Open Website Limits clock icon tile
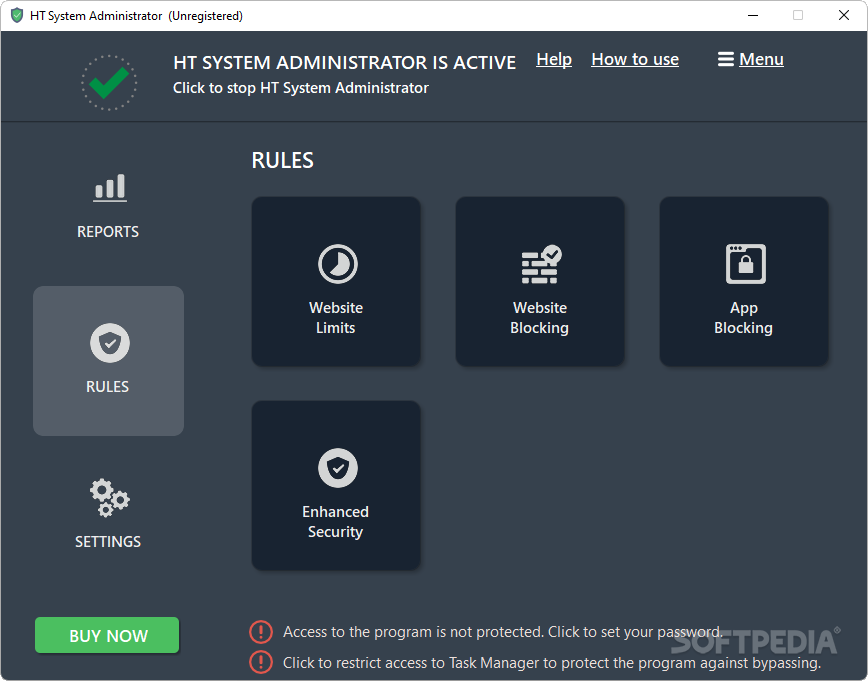This screenshot has height=681, width=868. click(338, 264)
